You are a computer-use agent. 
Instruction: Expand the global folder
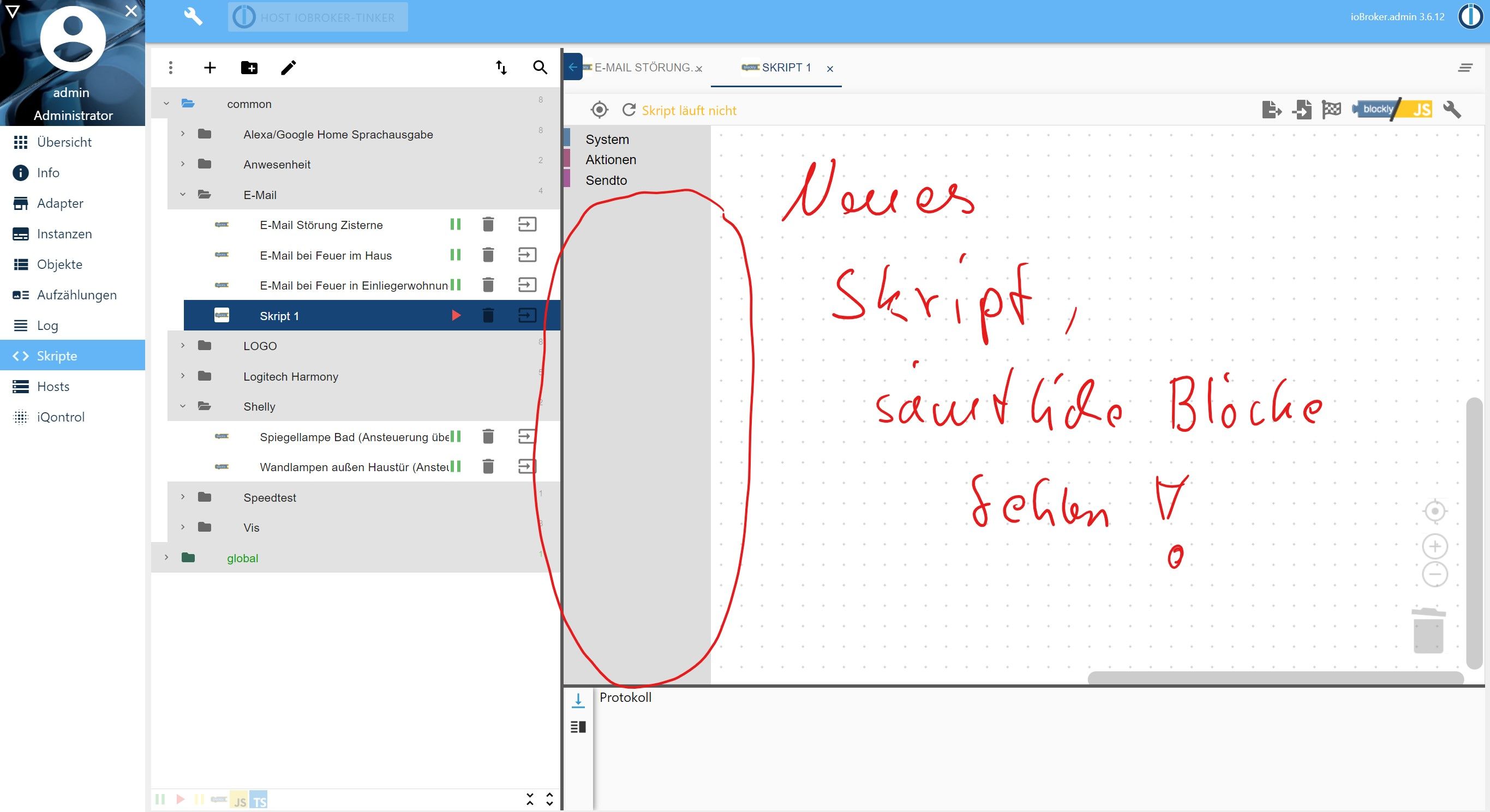166,557
